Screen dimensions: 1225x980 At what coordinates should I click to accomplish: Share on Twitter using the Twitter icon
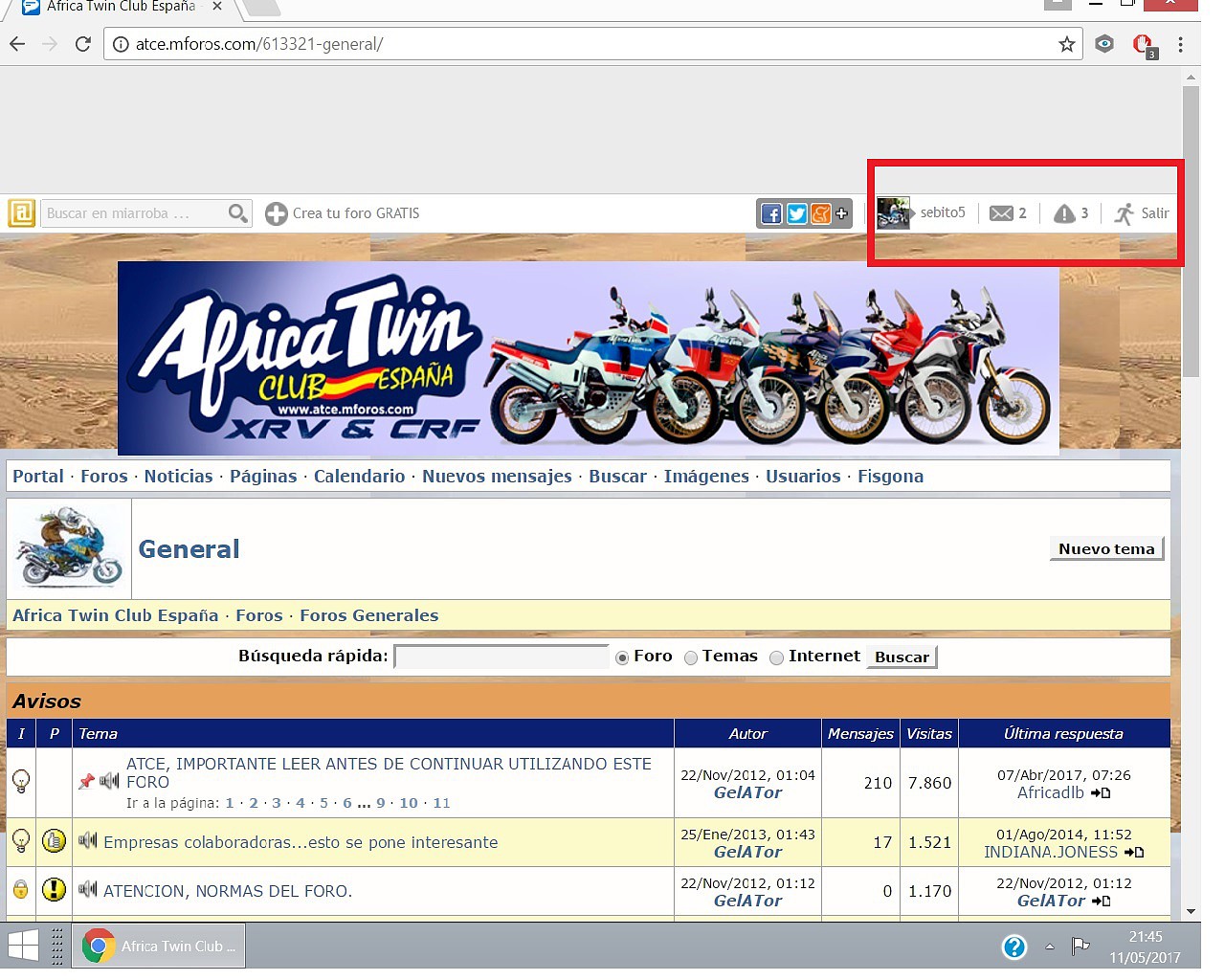(x=796, y=213)
